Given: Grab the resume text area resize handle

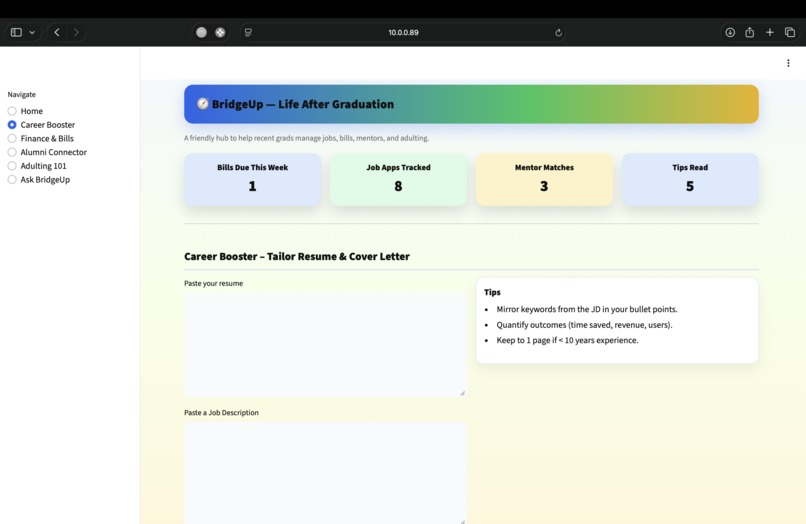Looking at the screenshot, I should pos(462,393).
